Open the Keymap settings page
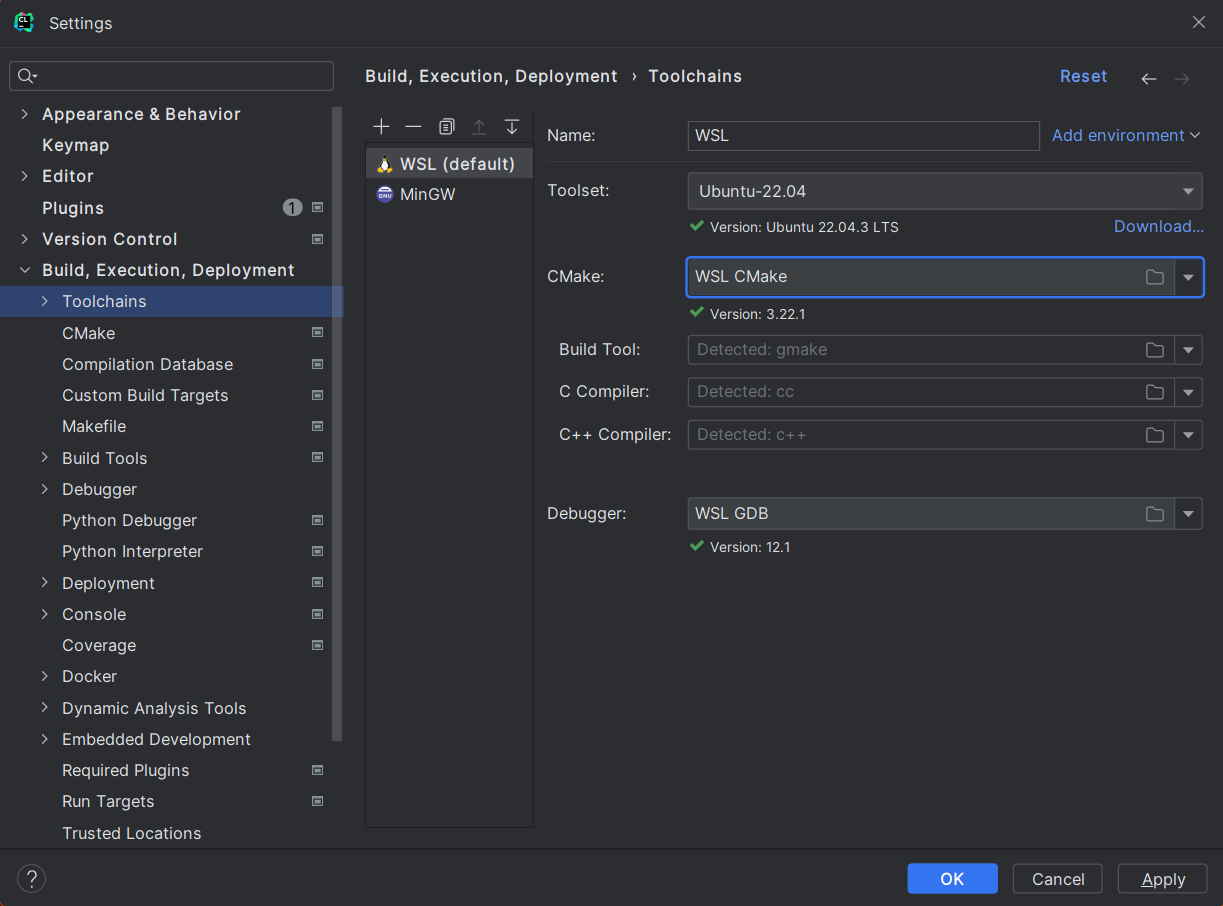The height and width of the screenshot is (906, 1223). point(75,145)
